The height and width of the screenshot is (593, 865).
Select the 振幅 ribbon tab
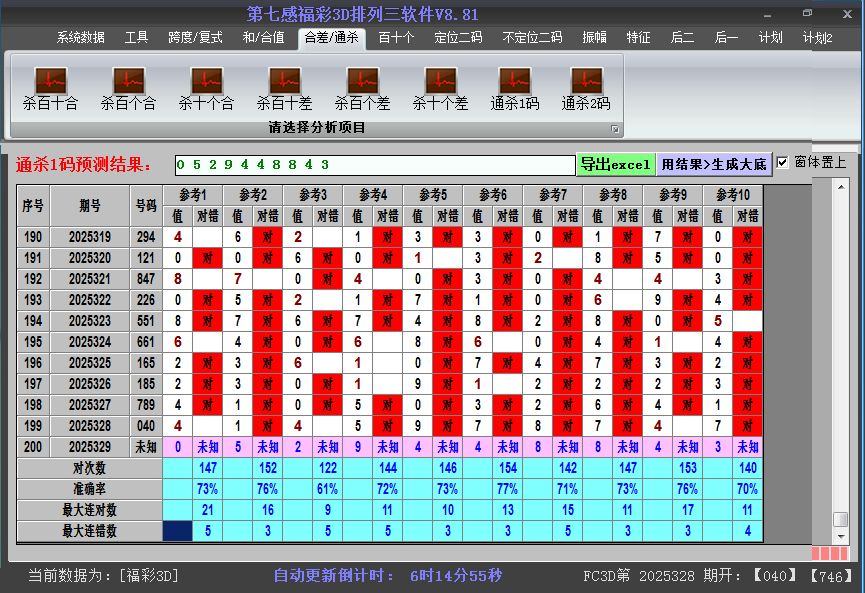[x=594, y=38]
